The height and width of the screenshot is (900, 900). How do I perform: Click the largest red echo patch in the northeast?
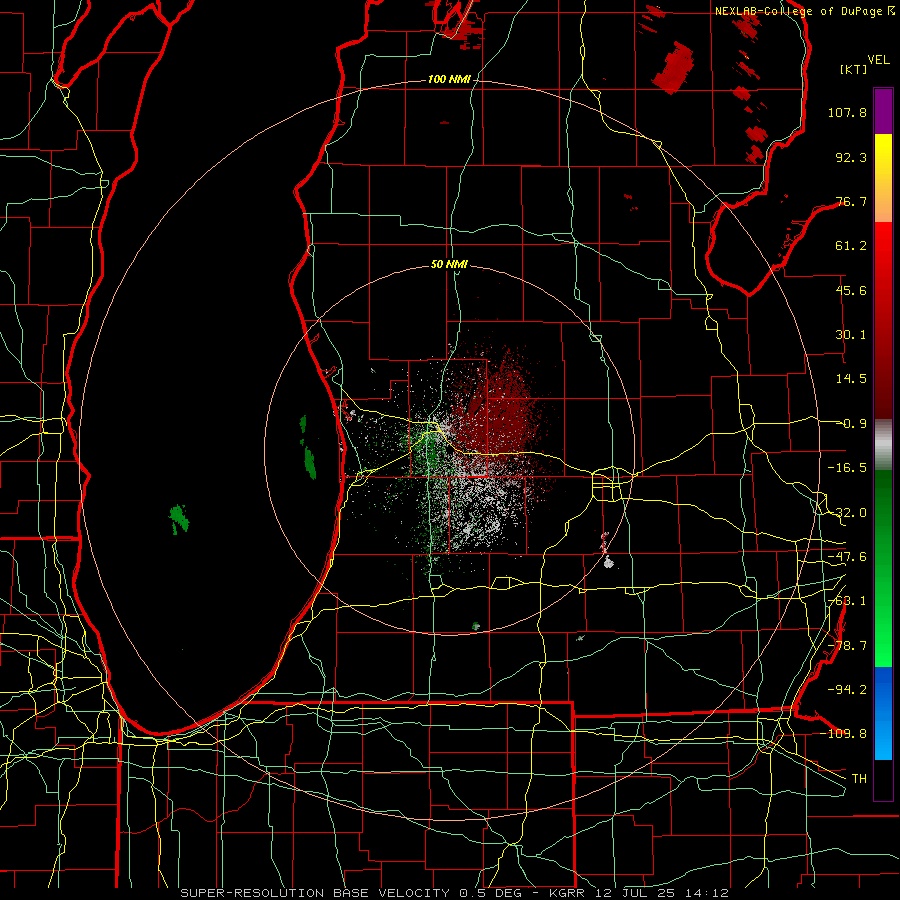[673, 68]
